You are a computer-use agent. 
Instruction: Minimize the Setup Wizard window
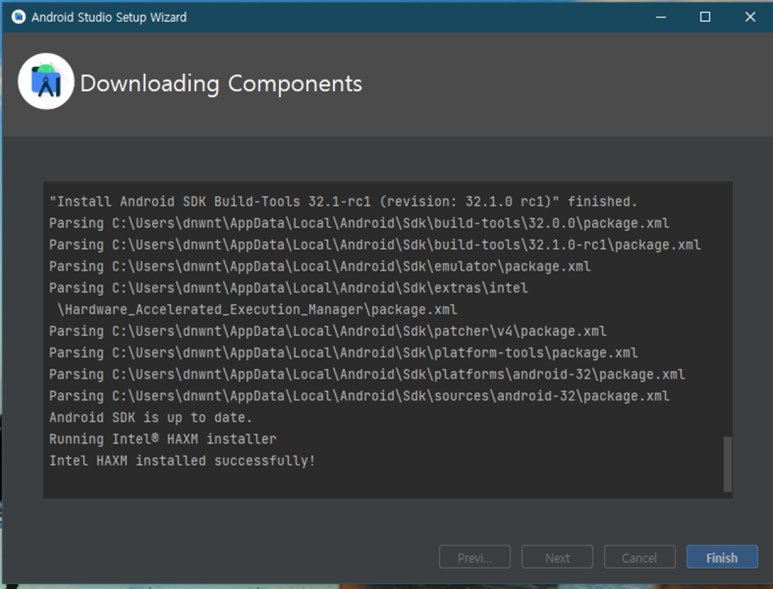point(661,17)
